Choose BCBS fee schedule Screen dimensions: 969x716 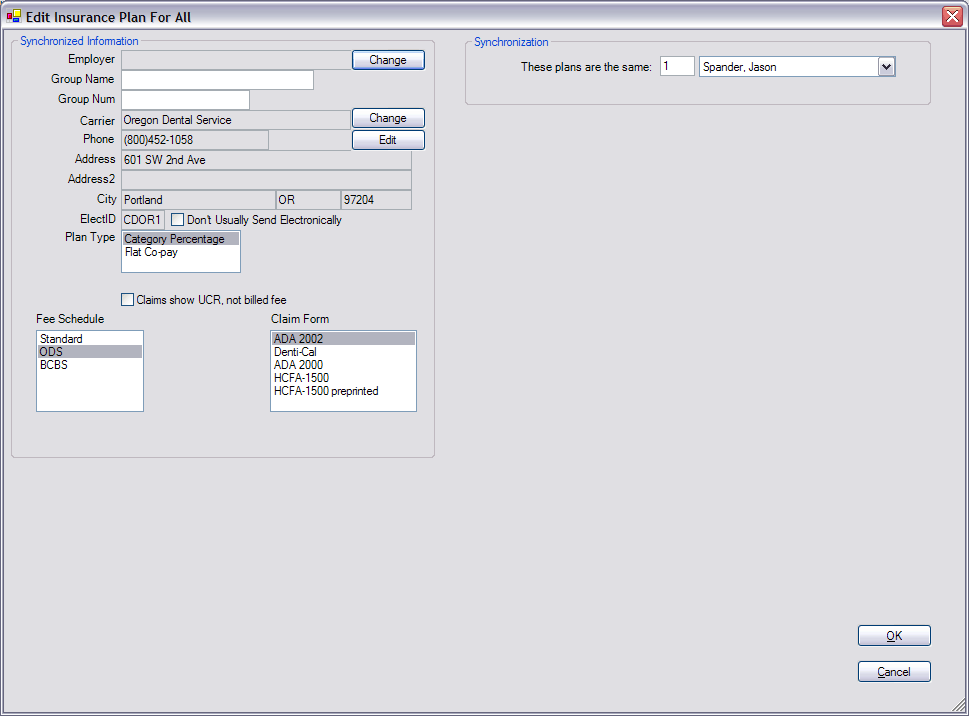click(x=54, y=365)
